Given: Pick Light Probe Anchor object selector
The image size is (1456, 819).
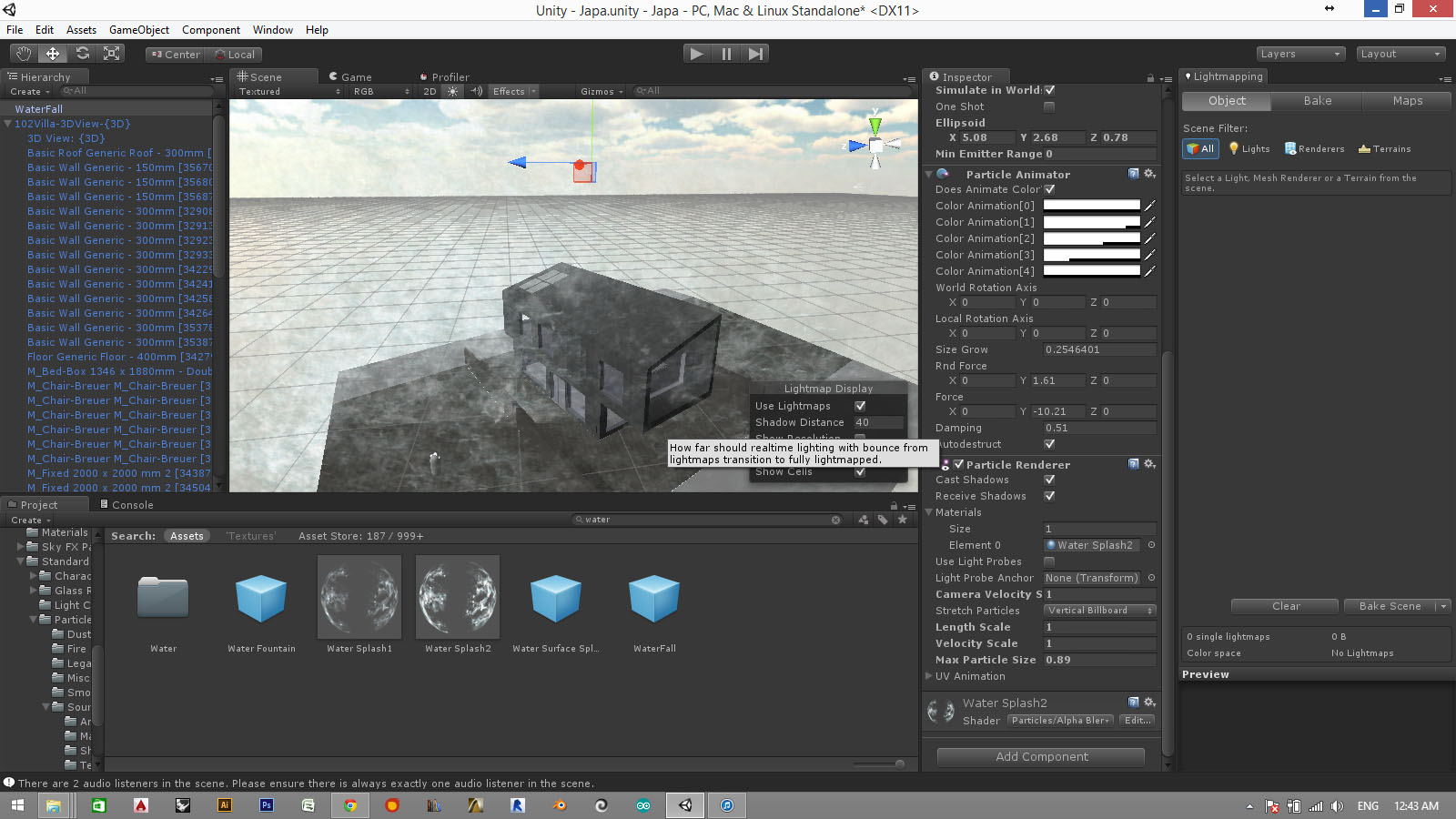Looking at the screenshot, I should pos(1151,578).
